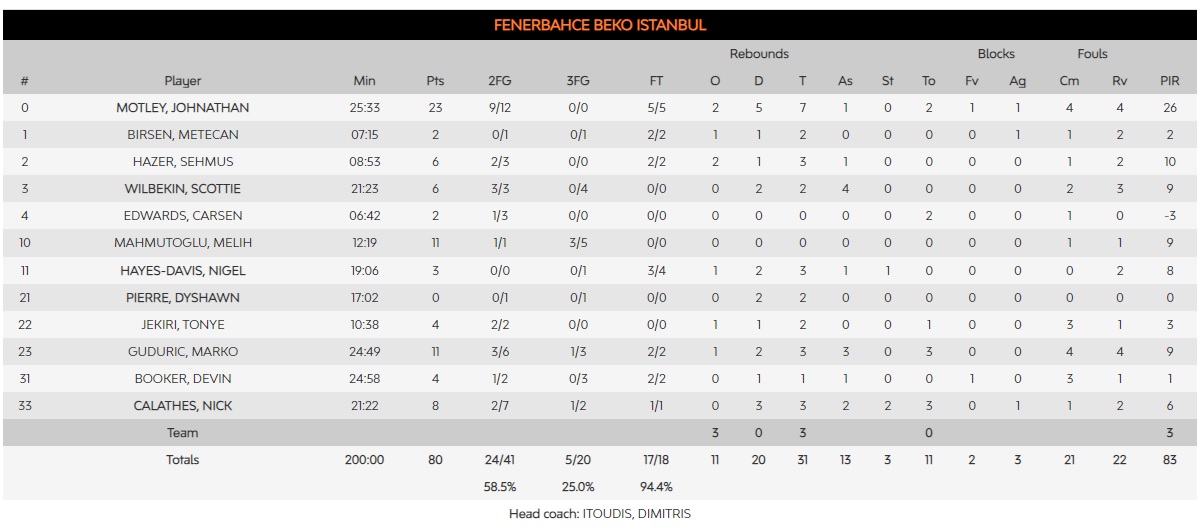Select the 3FG column header
The width and height of the screenshot is (1201, 531).
(578, 81)
